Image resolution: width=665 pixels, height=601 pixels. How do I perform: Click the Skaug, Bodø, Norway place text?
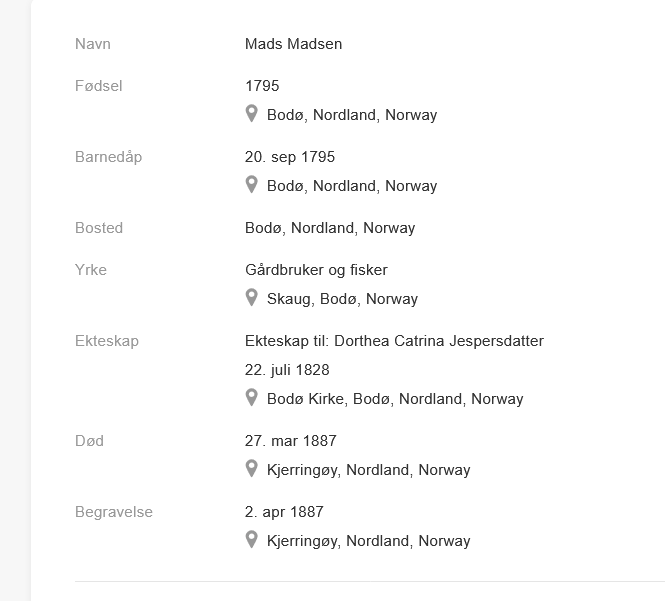(342, 299)
